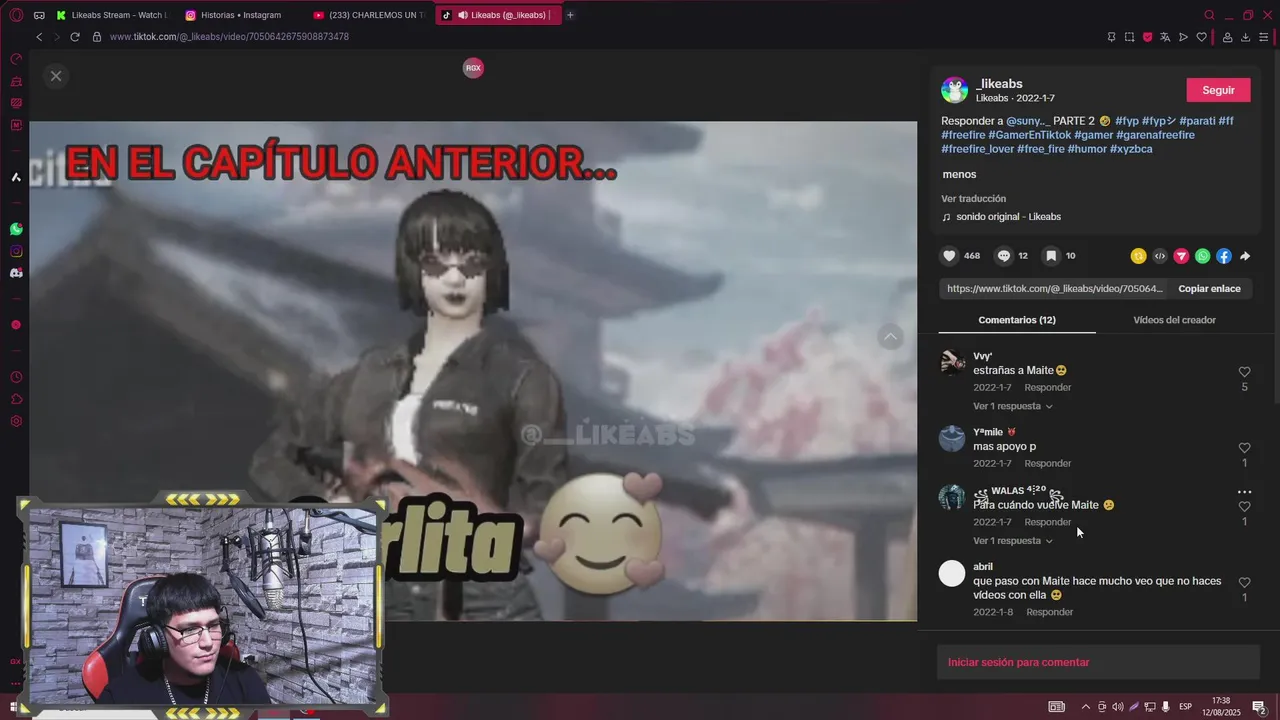
Task: Open a new browser tab with plus
Action: (570, 15)
